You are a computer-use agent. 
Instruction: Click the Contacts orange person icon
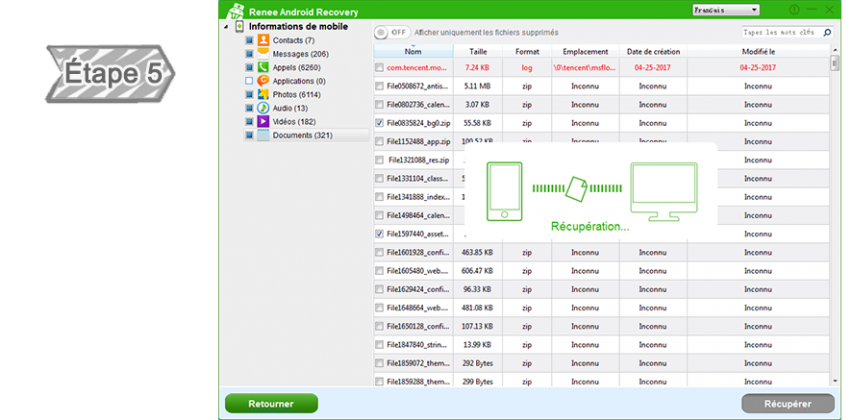click(x=263, y=40)
